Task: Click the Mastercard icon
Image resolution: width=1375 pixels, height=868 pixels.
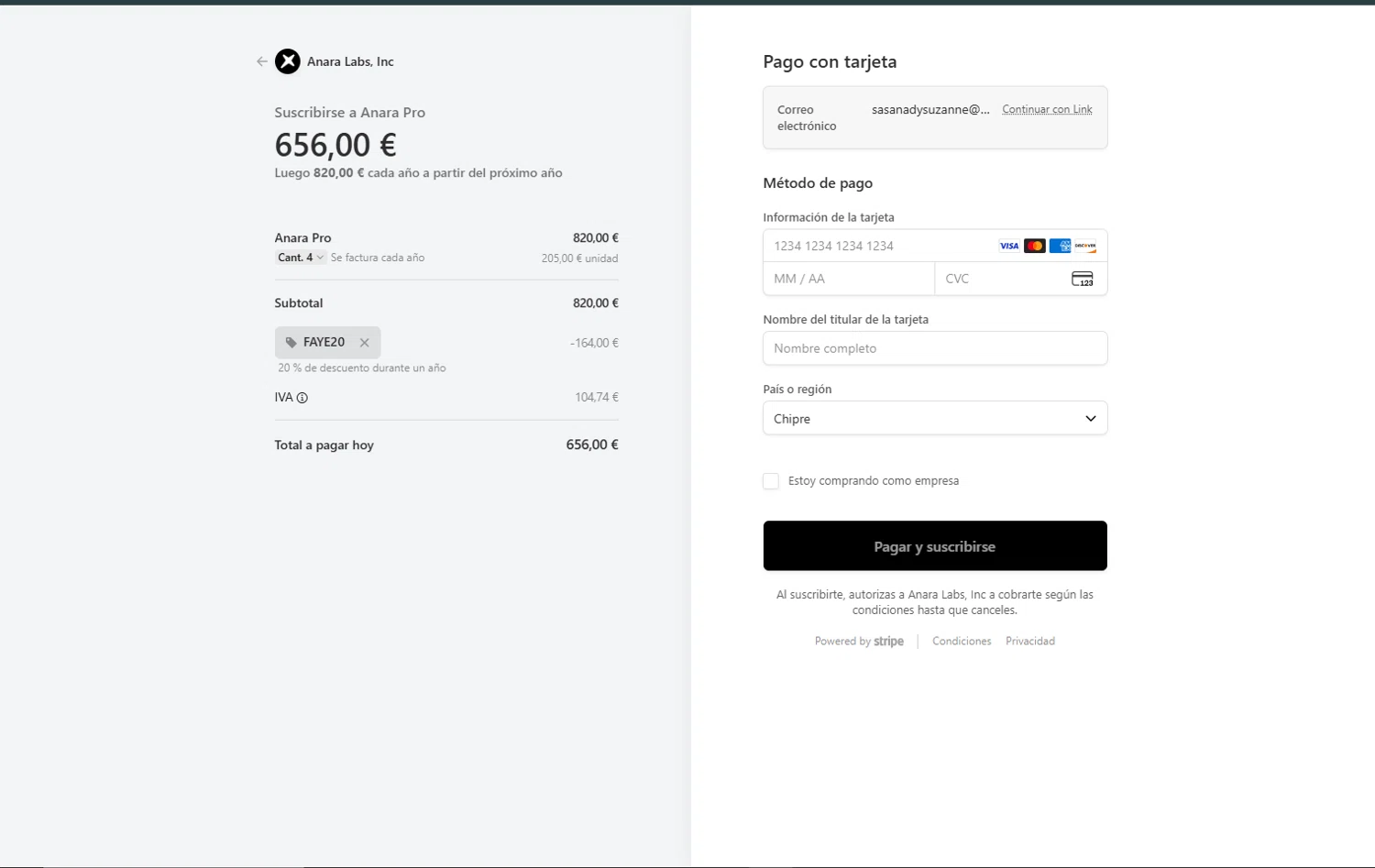Action: point(1035,246)
